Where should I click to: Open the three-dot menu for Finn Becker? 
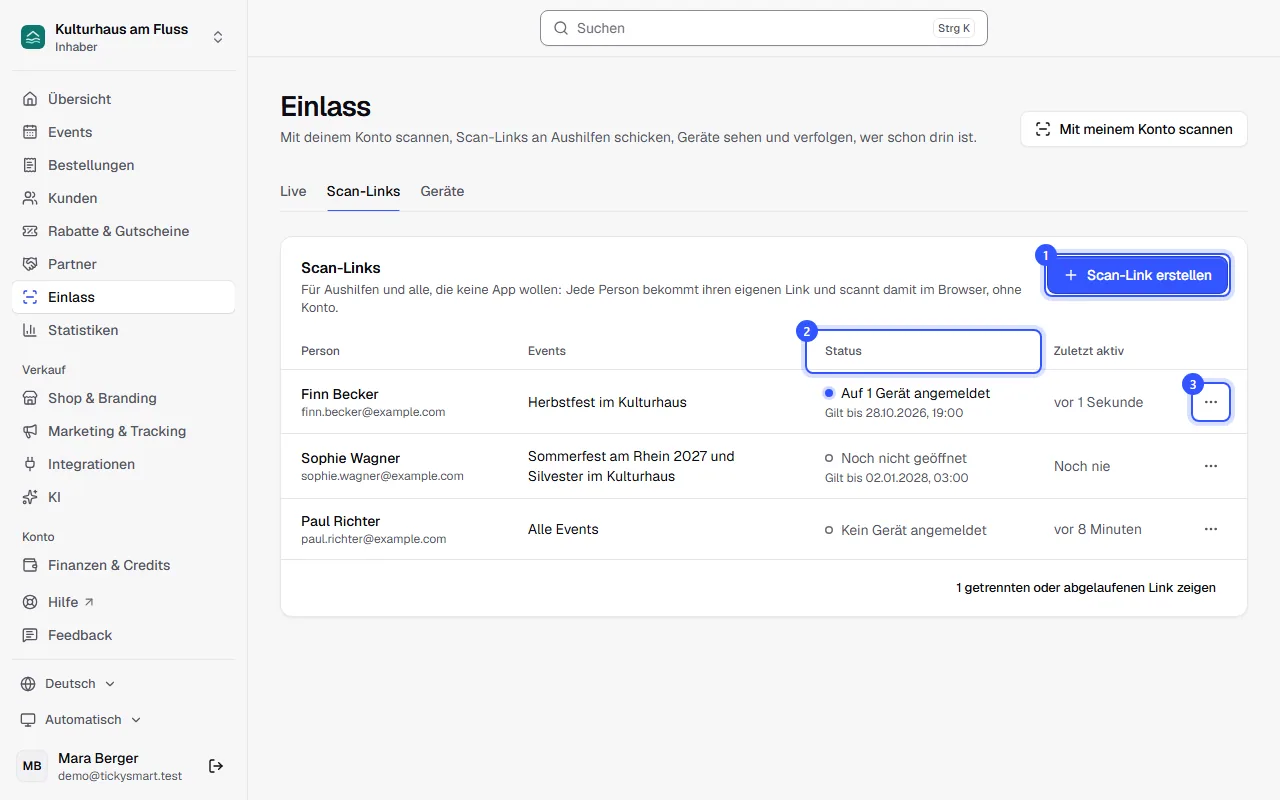point(1211,402)
